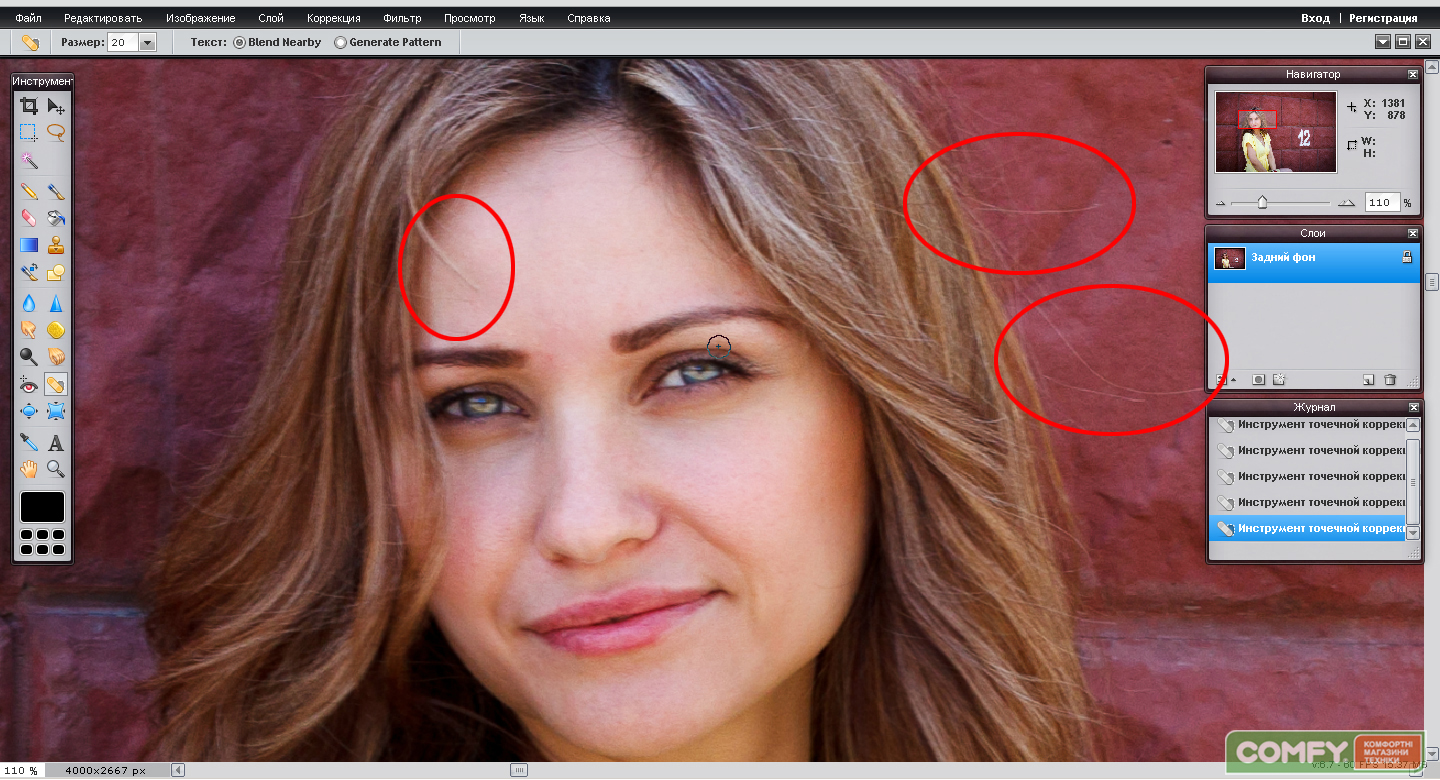Open the Фильтр menu
The width and height of the screenshot is (1440, 780).
(402, 18)
